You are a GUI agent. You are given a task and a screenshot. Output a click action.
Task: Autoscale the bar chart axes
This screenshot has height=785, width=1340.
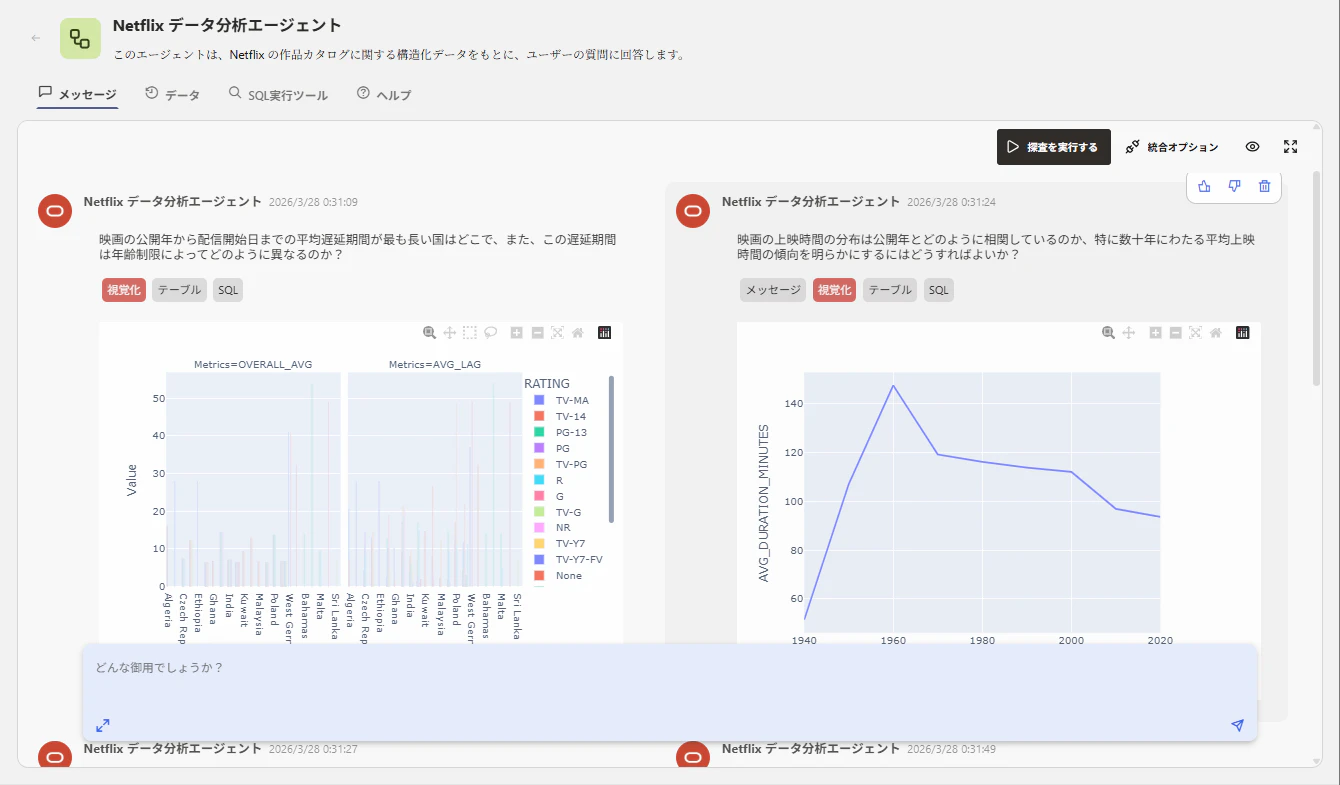tap(557, 333)
